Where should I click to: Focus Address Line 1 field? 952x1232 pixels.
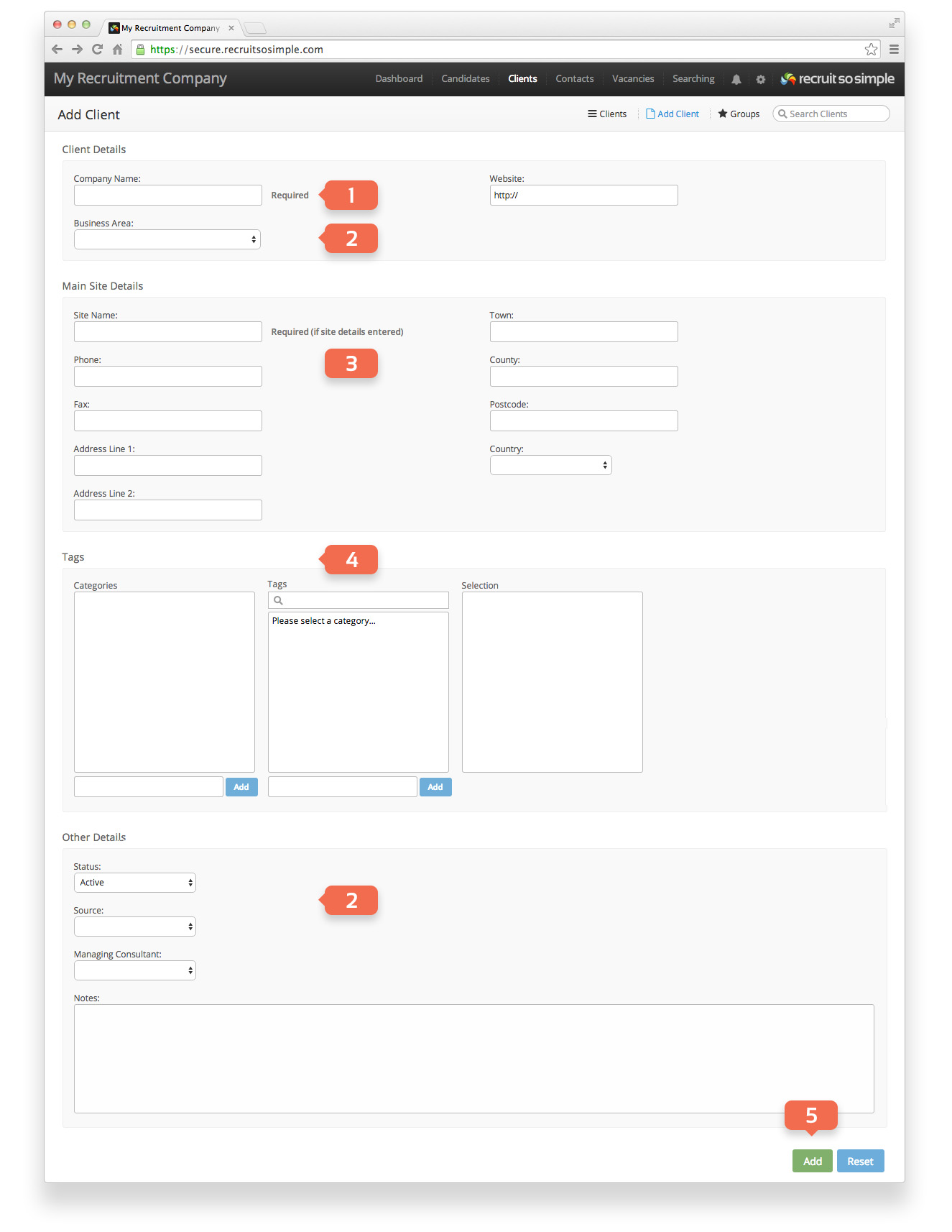click(168, 466)
